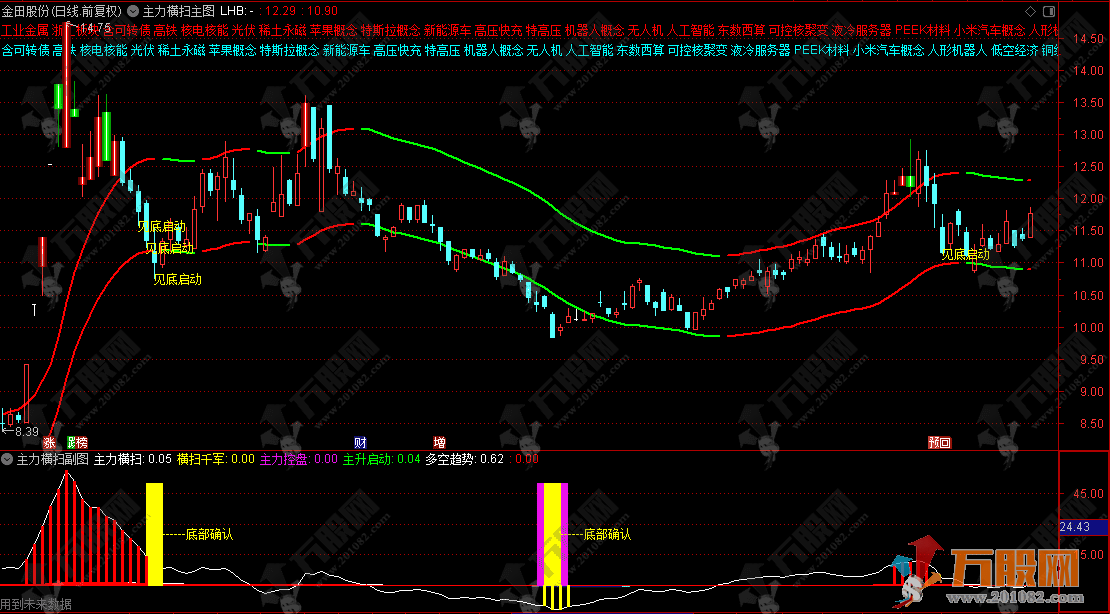Click the yellow 横扫千军: 0.00 value
The width and height of the screenshot is (1110, 614).
pos(216,459)
